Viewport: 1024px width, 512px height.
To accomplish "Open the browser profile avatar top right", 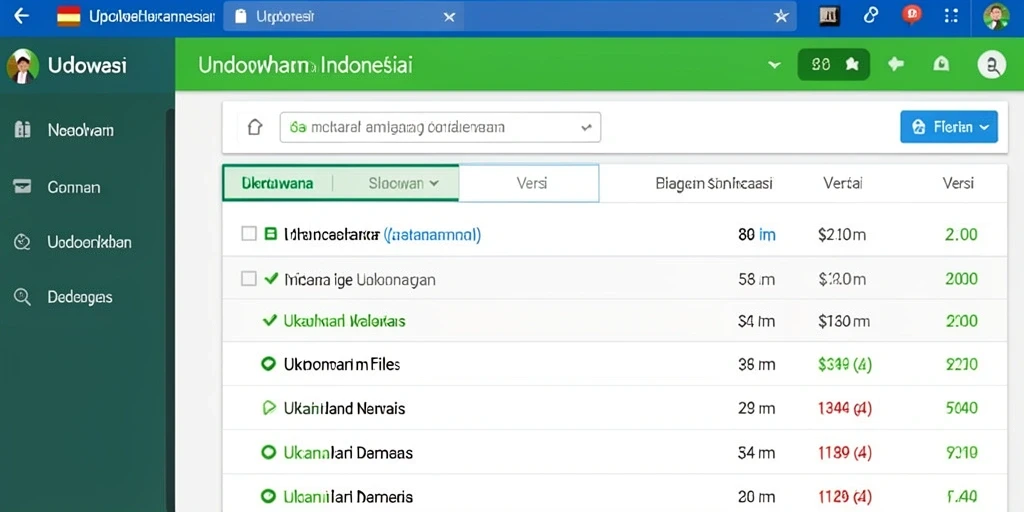I will pos(996,16).
